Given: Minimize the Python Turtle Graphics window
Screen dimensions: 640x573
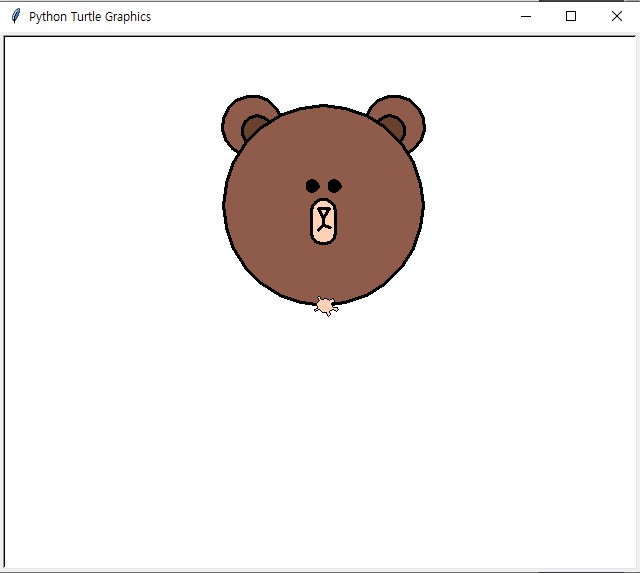Looking at the screenshot, I should (x=526, y=16).
